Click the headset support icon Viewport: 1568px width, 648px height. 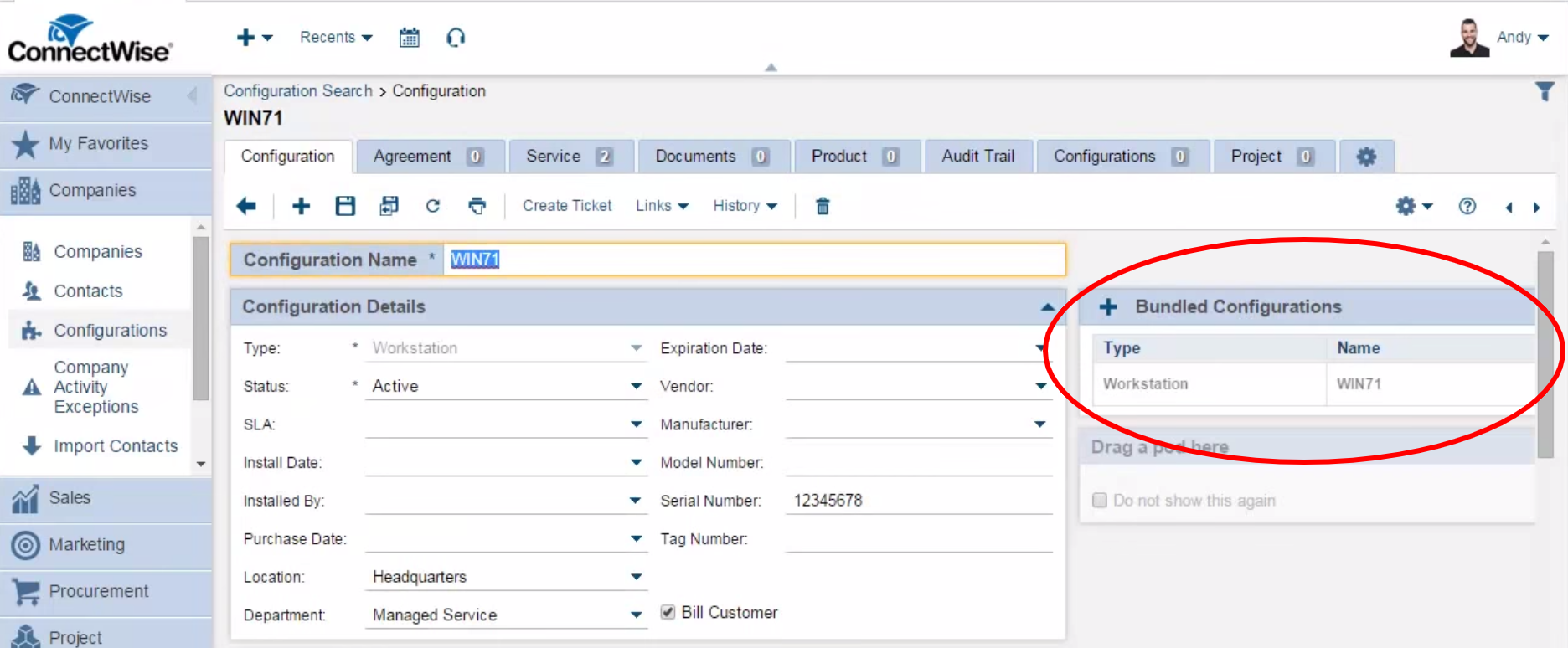456,38
